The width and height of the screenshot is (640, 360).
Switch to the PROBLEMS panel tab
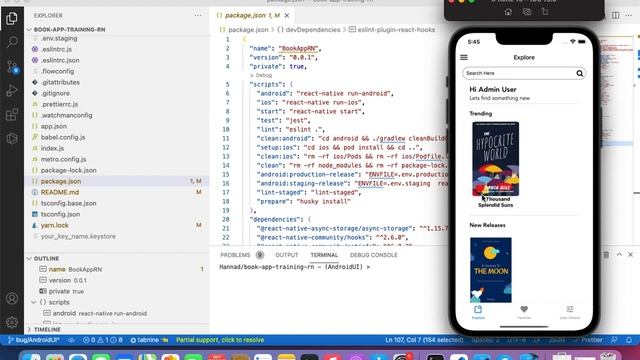point(235,255)
